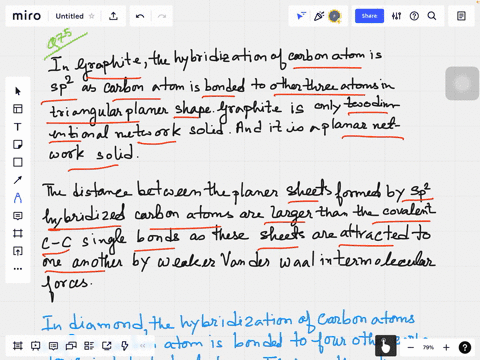Zoom in with the plus button

click(446, 347)
